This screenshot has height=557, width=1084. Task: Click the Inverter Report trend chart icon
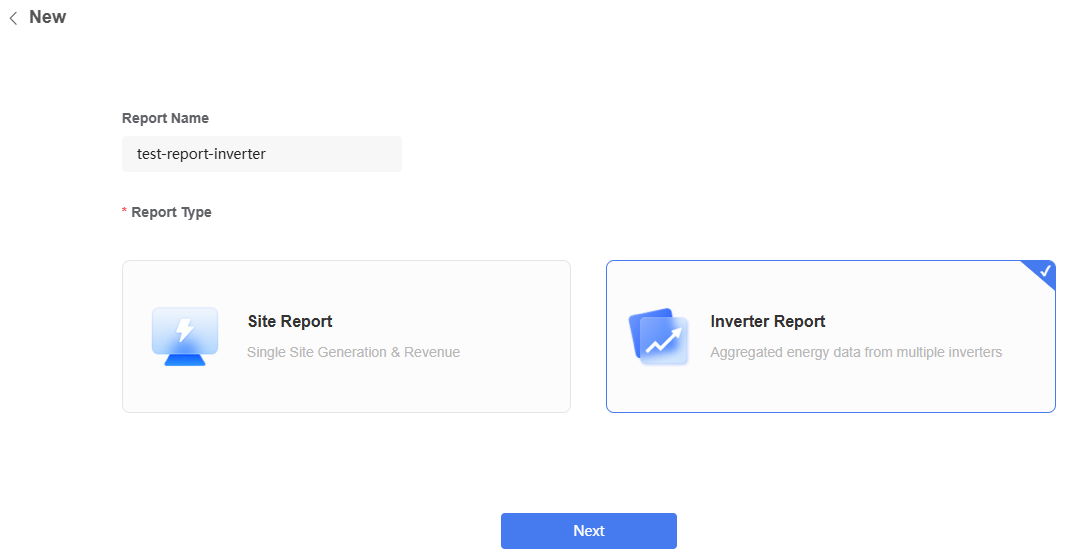[659, 337]
